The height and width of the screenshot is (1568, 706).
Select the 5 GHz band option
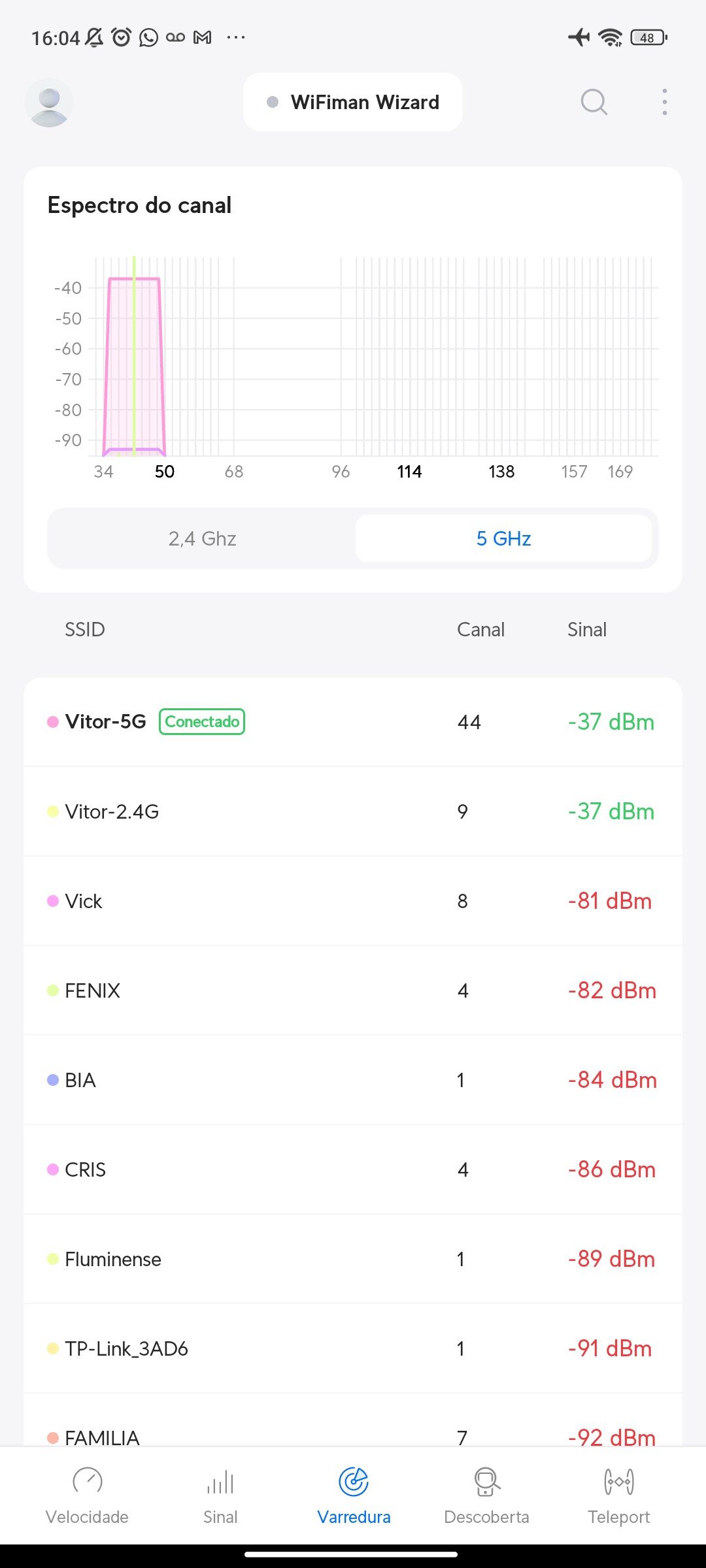tap(503, 538)
